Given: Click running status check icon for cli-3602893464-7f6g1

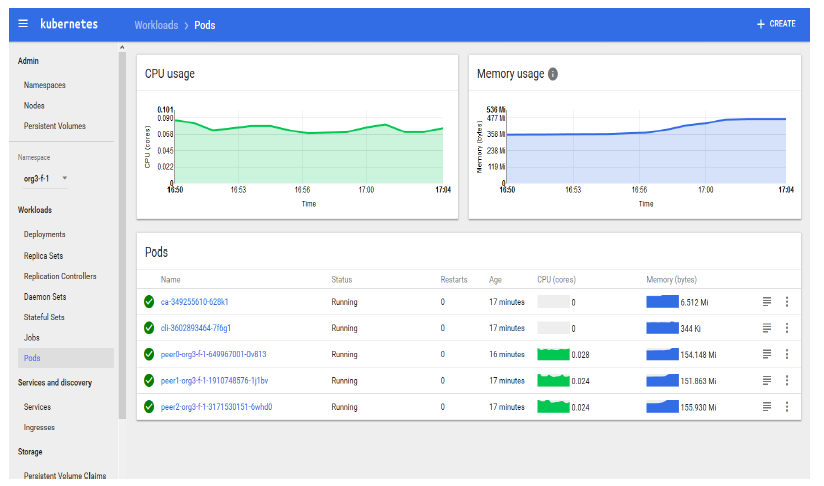Looking at the screenshot, I should tap(149, 328).
